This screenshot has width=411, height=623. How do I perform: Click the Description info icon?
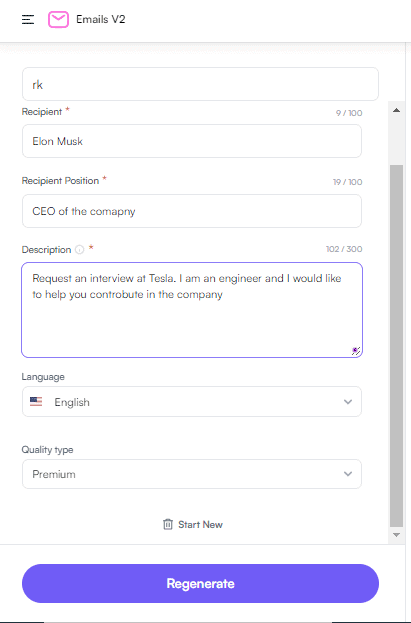click(79, 250)
